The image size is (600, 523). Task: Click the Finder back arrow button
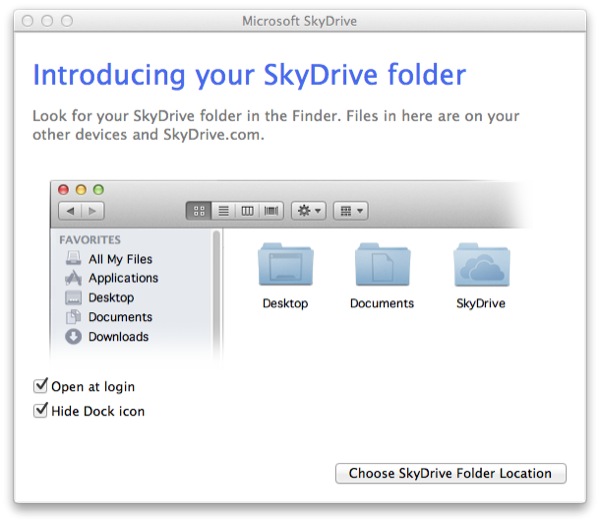pos(70,211)
